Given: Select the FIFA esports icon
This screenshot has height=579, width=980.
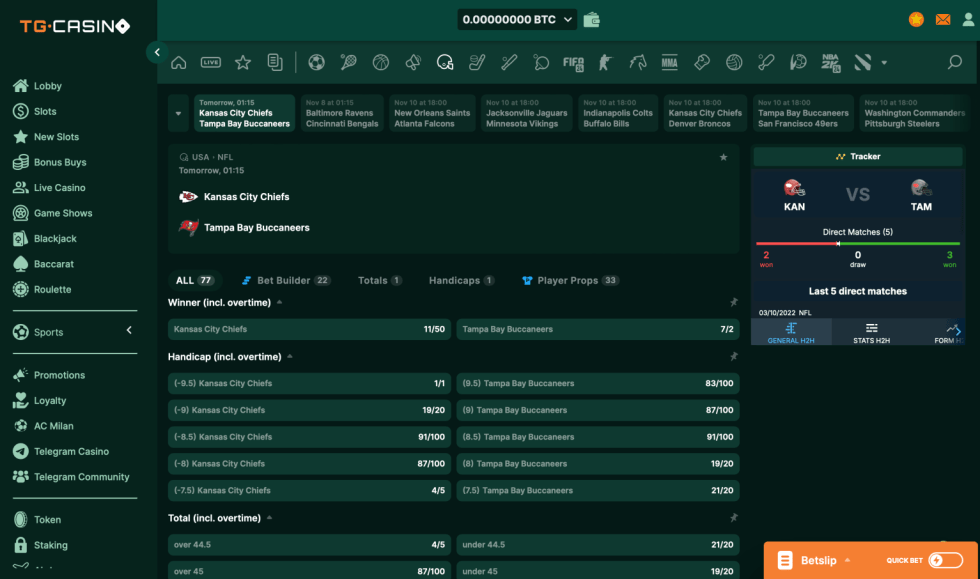Looking at the screenshot, I should point(573,62).
